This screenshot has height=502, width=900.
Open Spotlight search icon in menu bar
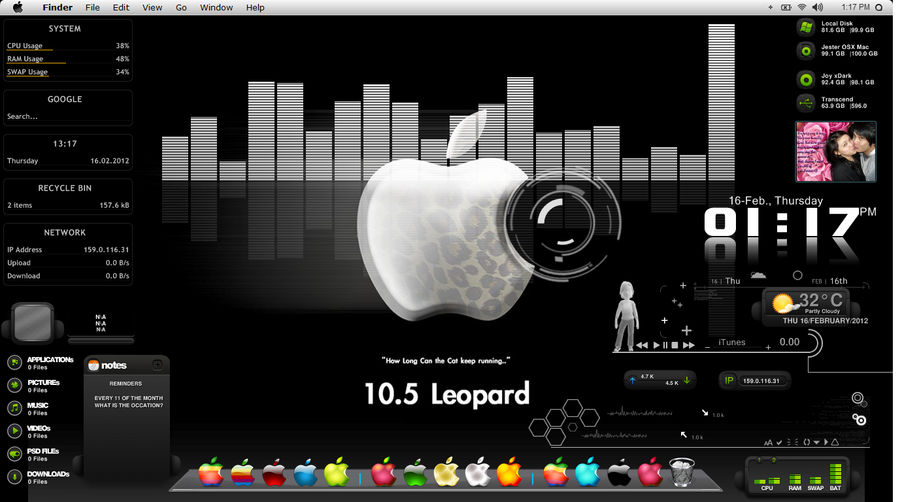(878, 7)
